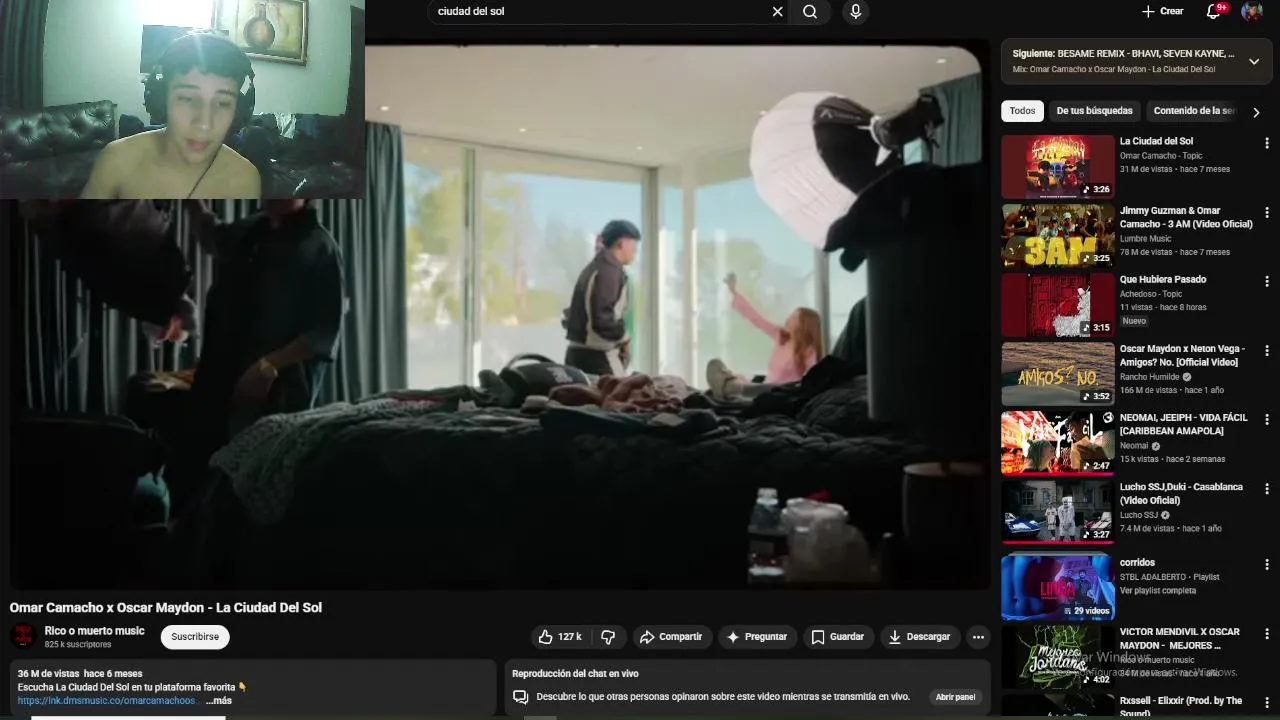
Task: Click the webcam overlay video
Action: pos(182,99)
